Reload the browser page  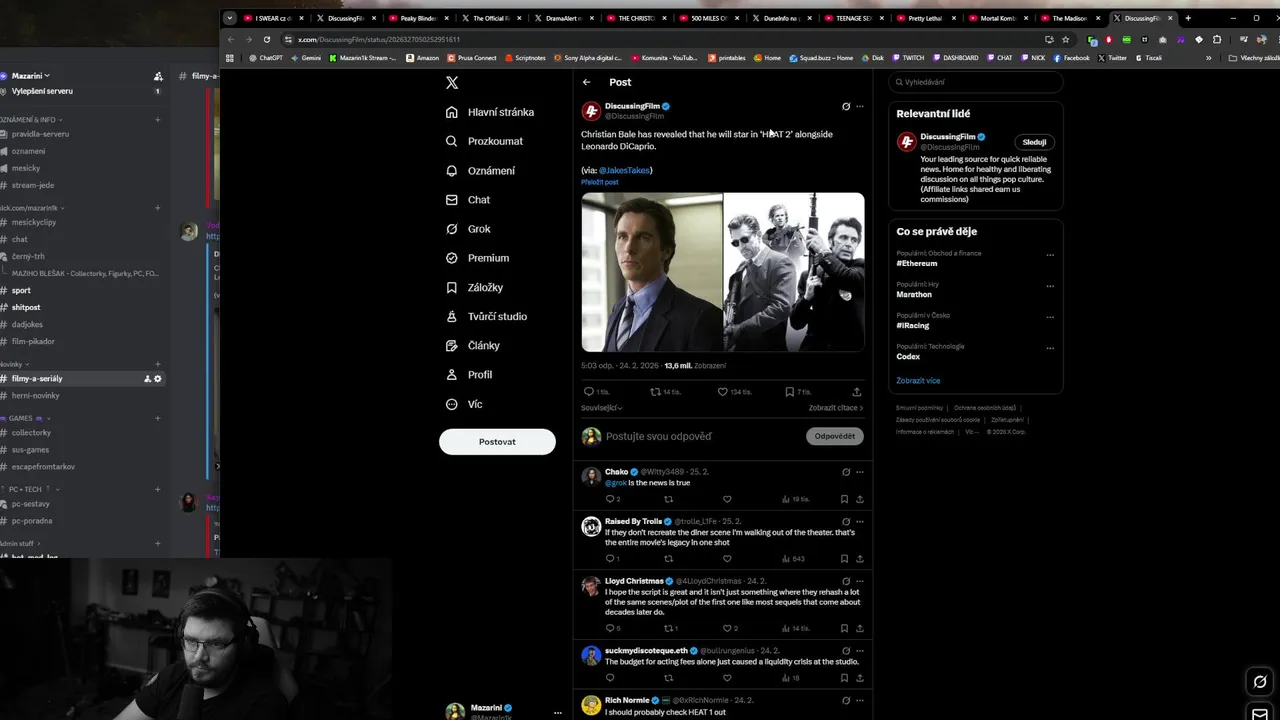(267, 39)
